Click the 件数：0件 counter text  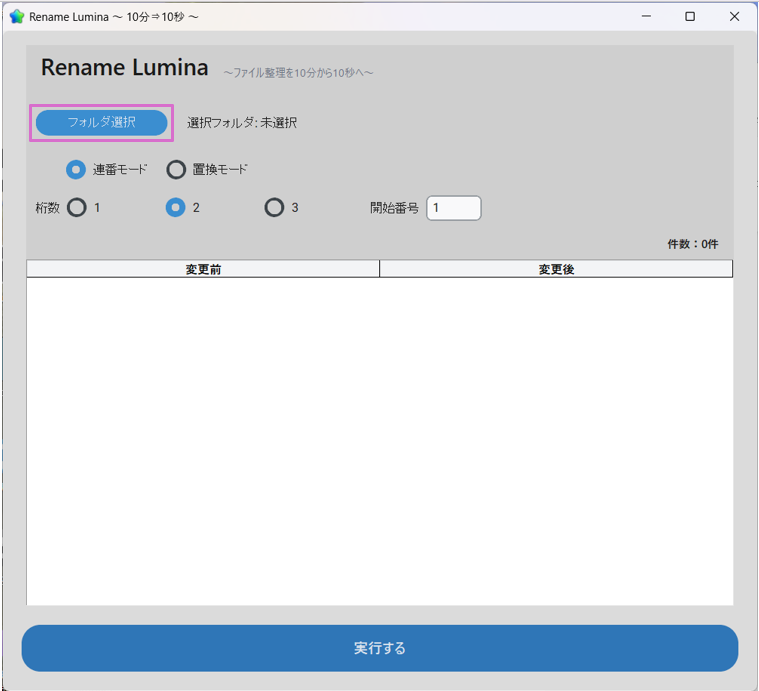click(x=692, y=244)
